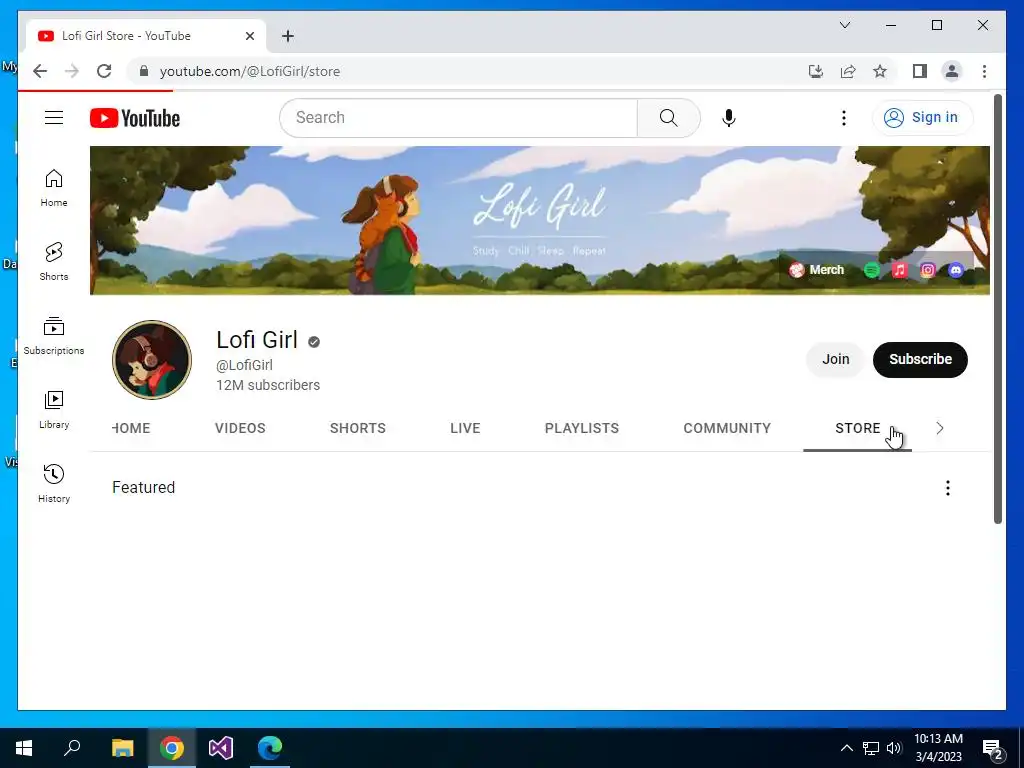Click the Join button
The image size is (1024, 768).
tap(835, 360)
